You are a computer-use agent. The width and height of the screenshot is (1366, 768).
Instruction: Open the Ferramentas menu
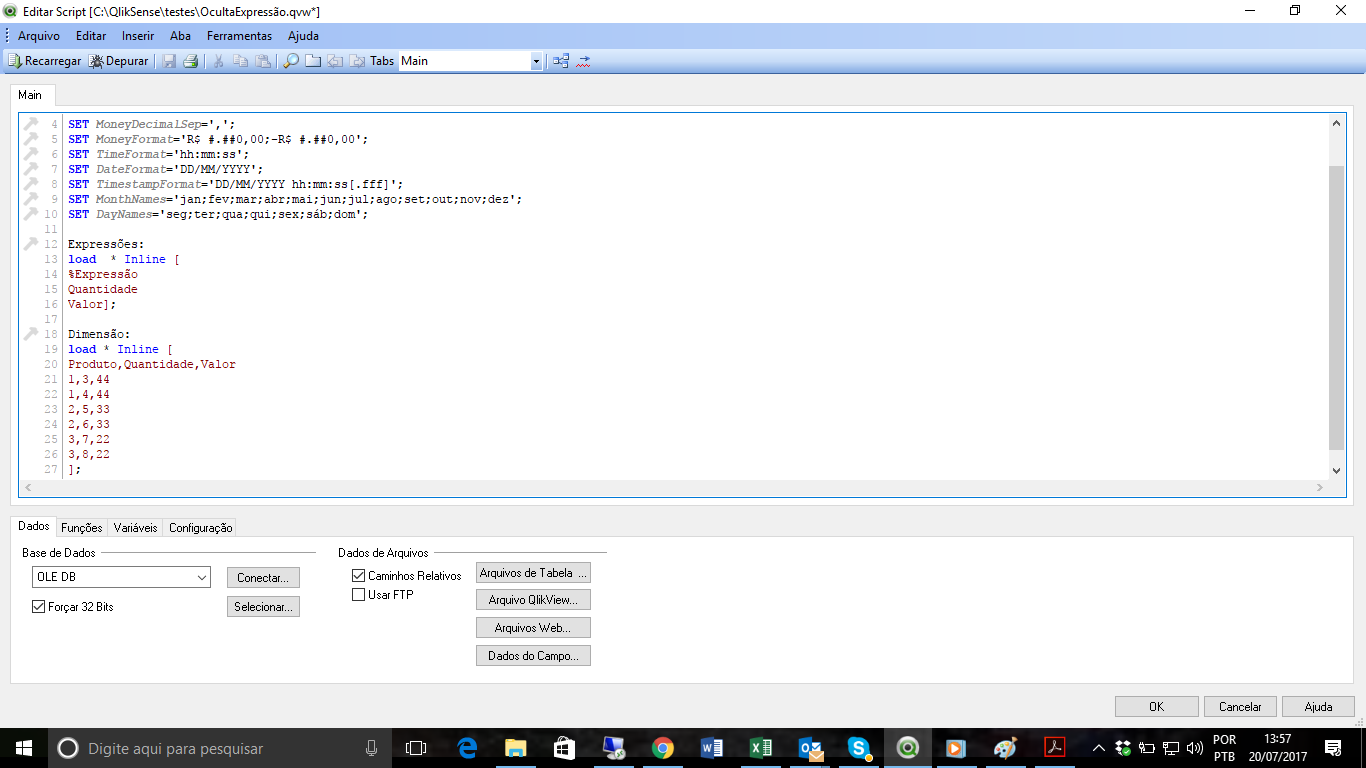click(x=239, y=36)
